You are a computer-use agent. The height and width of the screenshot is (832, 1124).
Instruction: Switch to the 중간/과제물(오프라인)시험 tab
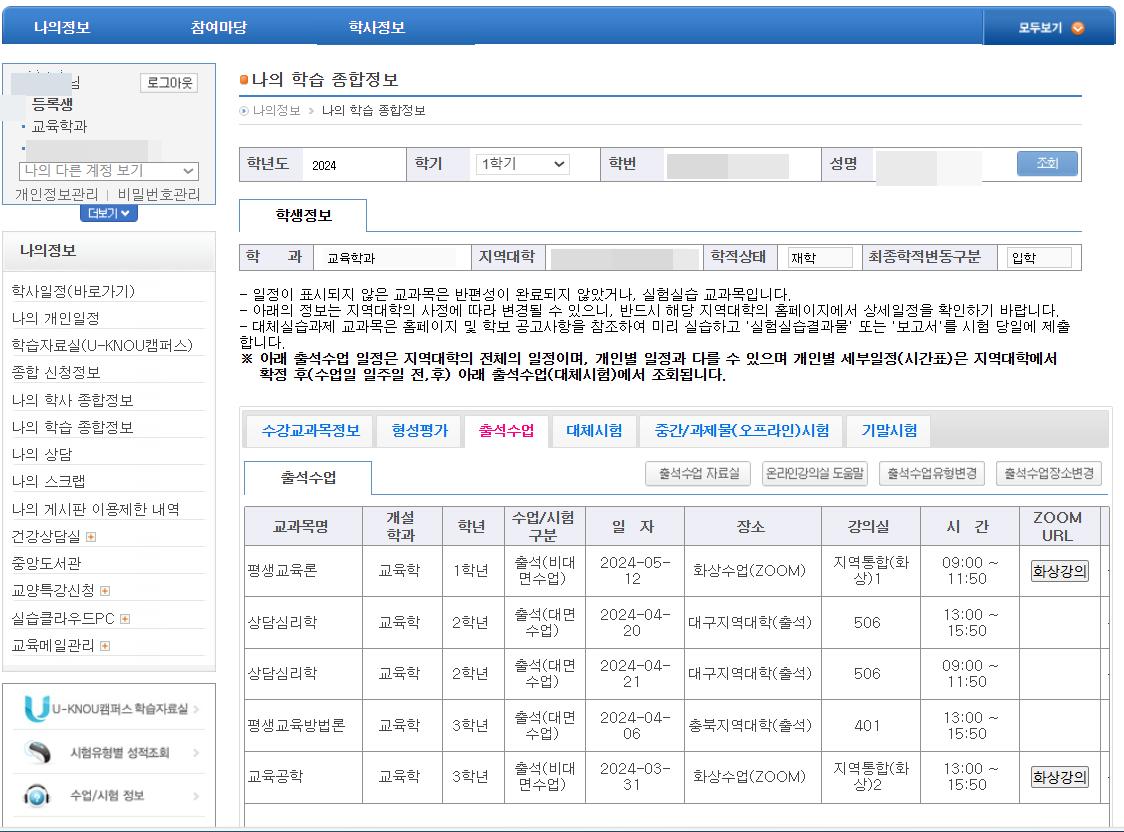tap(741, 431)
